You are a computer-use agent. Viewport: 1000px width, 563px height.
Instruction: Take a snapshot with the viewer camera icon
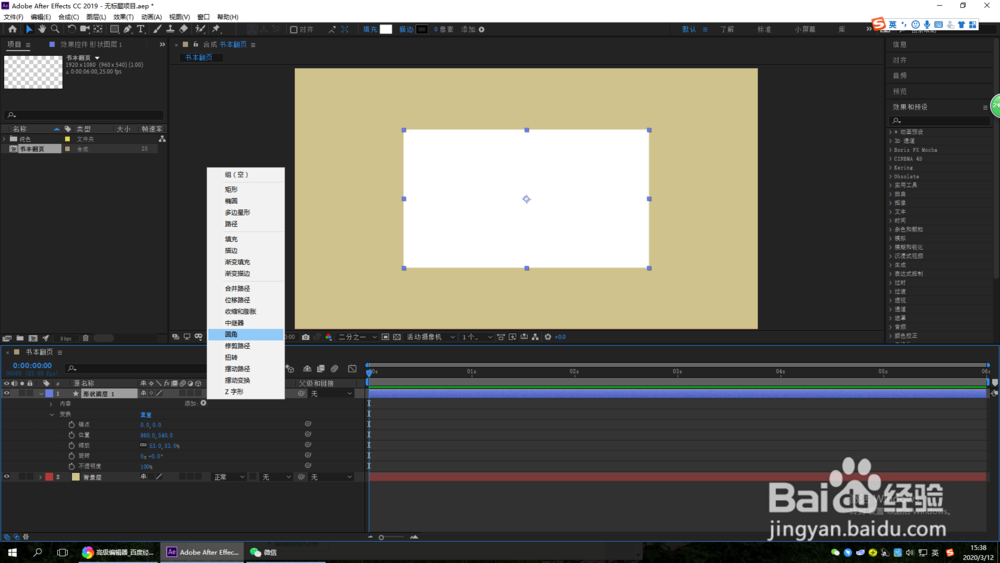pos(305,337)
